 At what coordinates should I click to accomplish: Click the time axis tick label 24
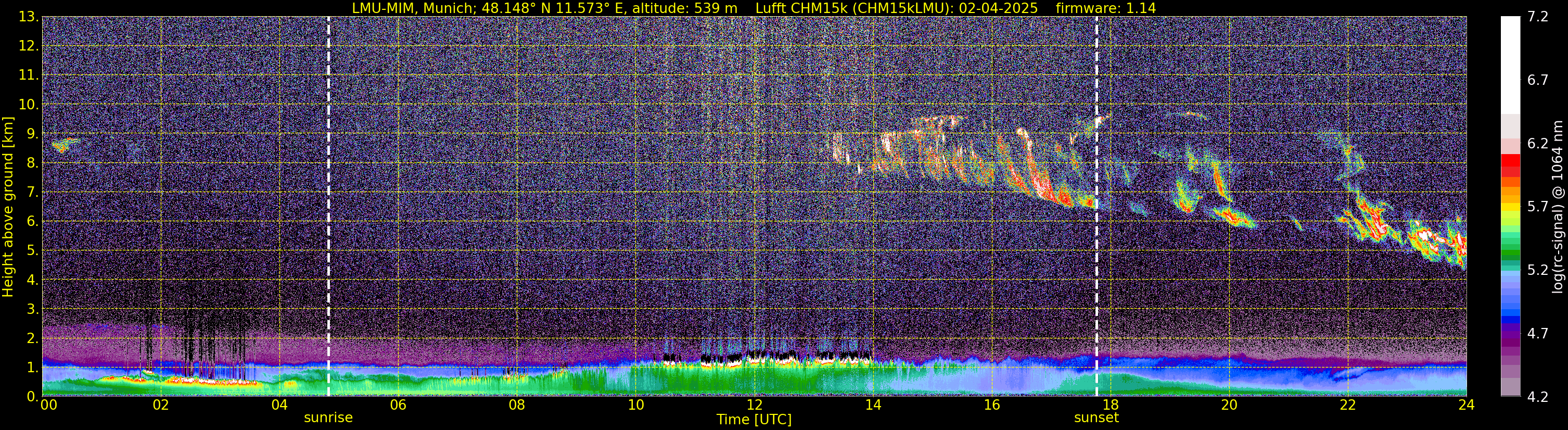tap(1467, 406)
